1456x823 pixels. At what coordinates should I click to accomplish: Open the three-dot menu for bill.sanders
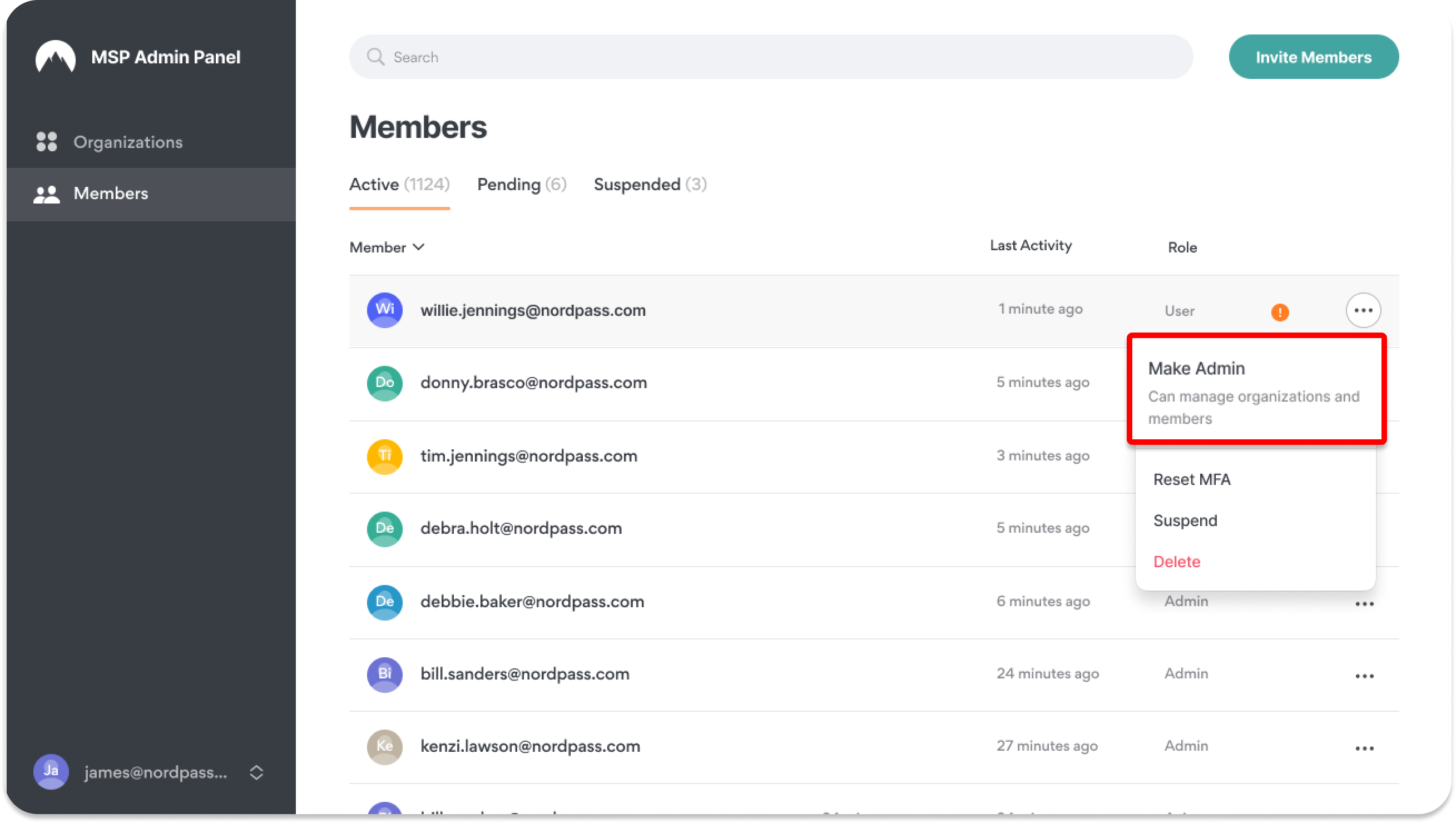point(1364,676)
